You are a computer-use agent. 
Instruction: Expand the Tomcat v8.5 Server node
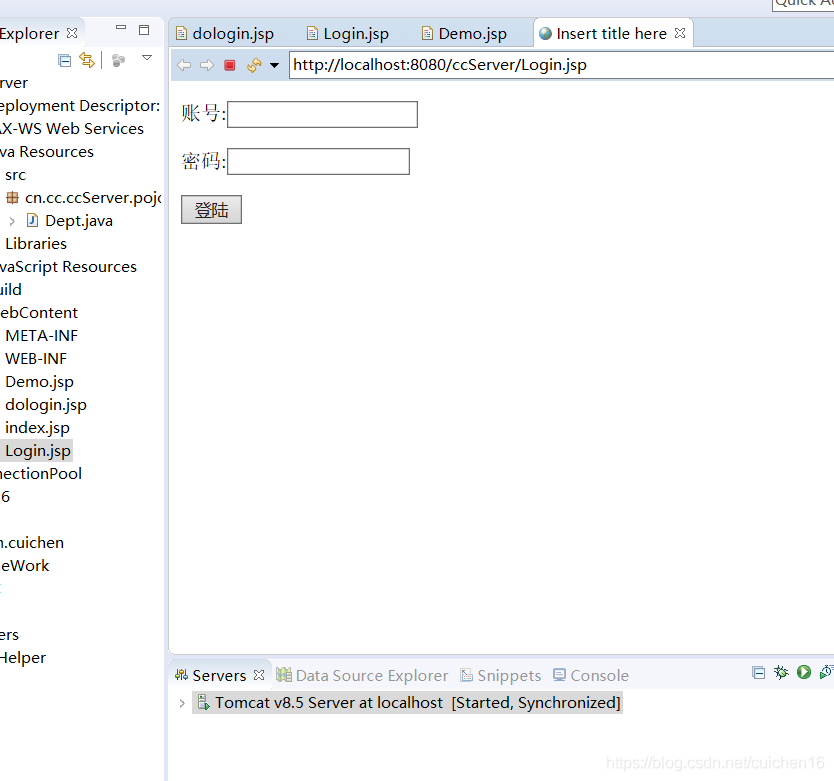pyautogui.click(x=182, y=703)
